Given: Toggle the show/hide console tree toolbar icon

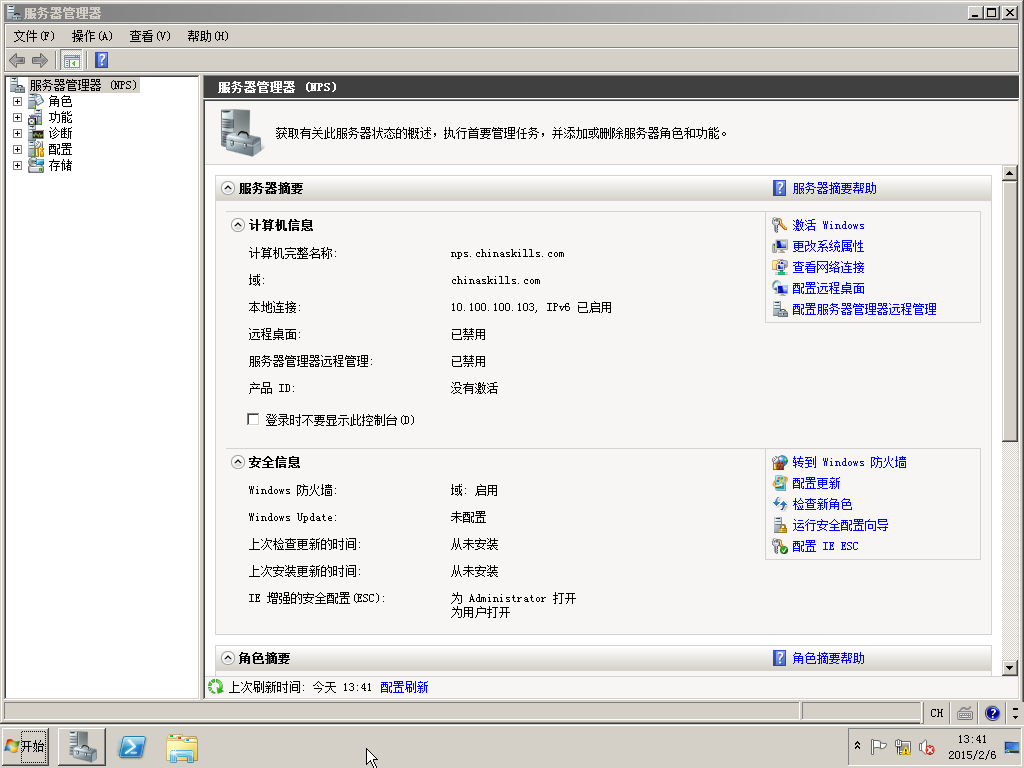Looking at the screenshot, I should tap(71, 61).
